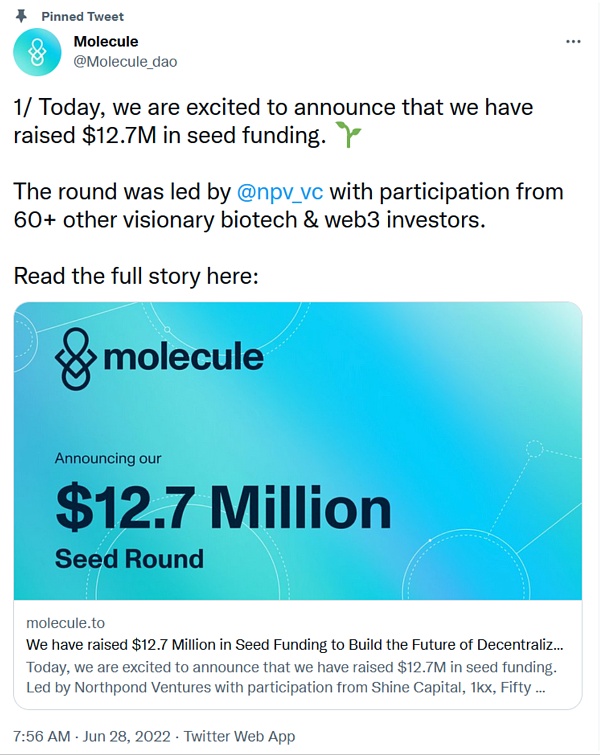
Task: Open the molecule.to domain link
Action: point(65,623)
